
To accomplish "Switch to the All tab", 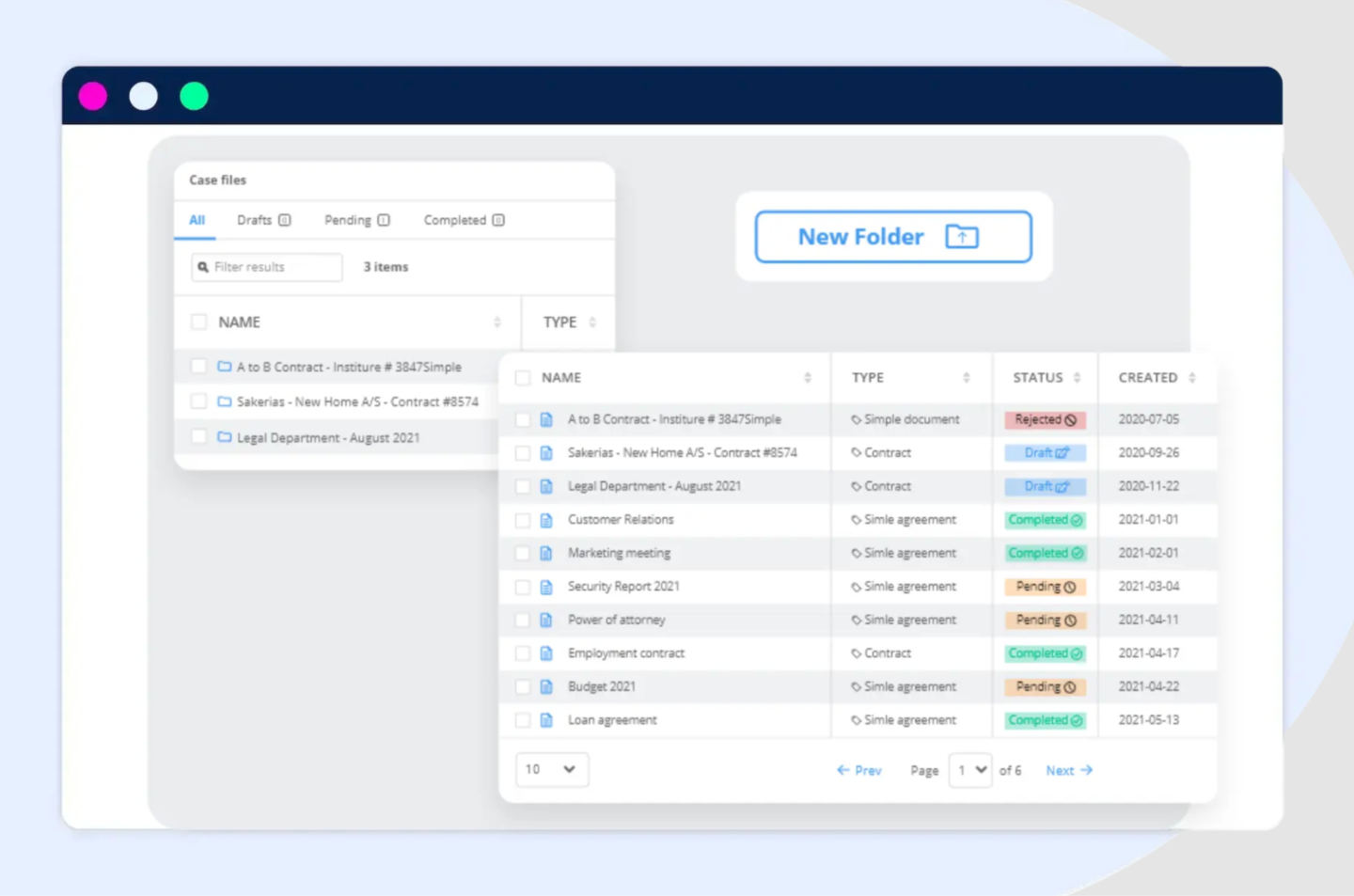I will pyautogui.click(x=197, y=220).
